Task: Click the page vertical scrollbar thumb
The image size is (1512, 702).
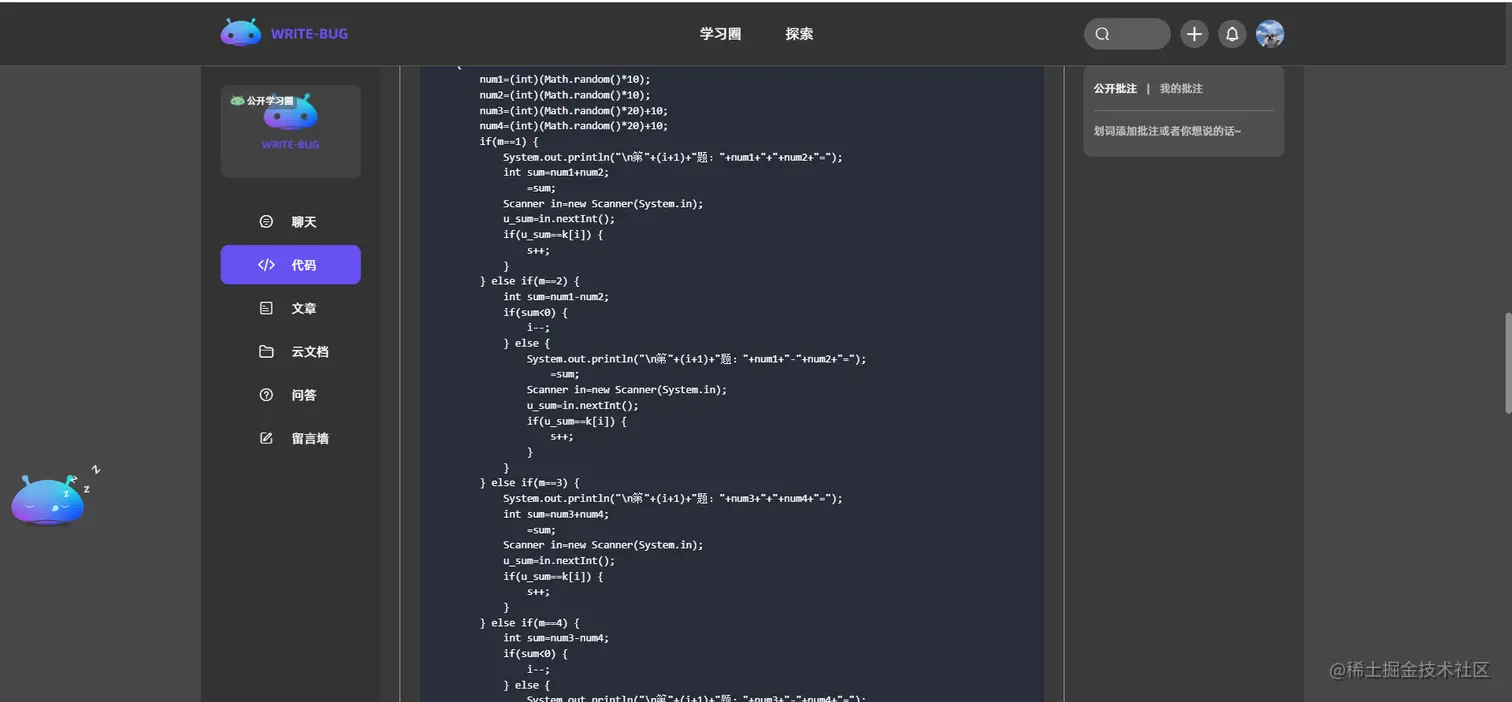Action: 1507,363
